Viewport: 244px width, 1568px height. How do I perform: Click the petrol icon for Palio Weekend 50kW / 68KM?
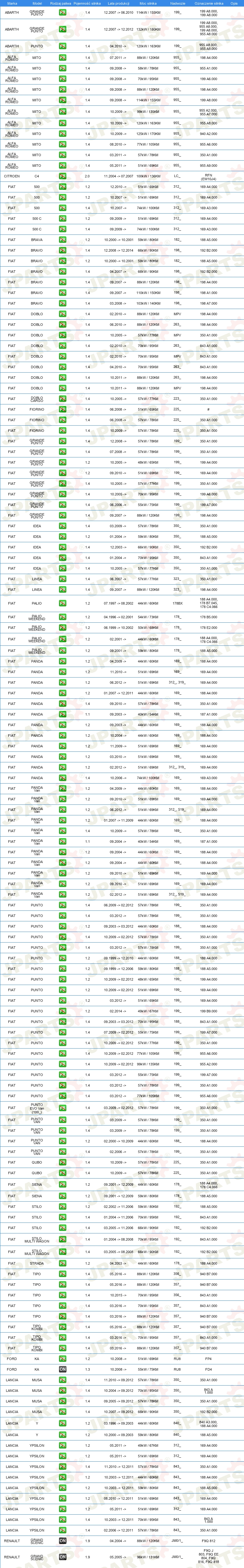(x=63, y=628)
